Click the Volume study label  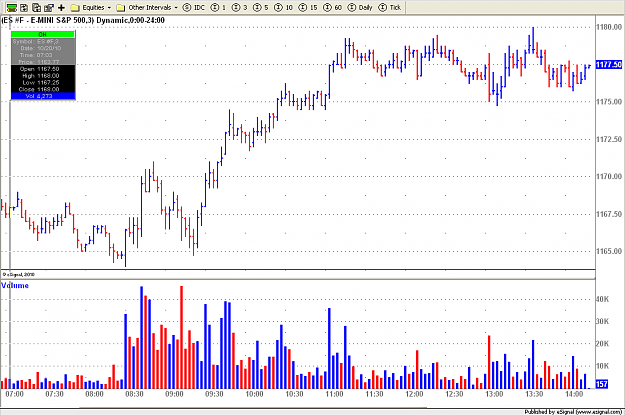click(x=15, y=285)
